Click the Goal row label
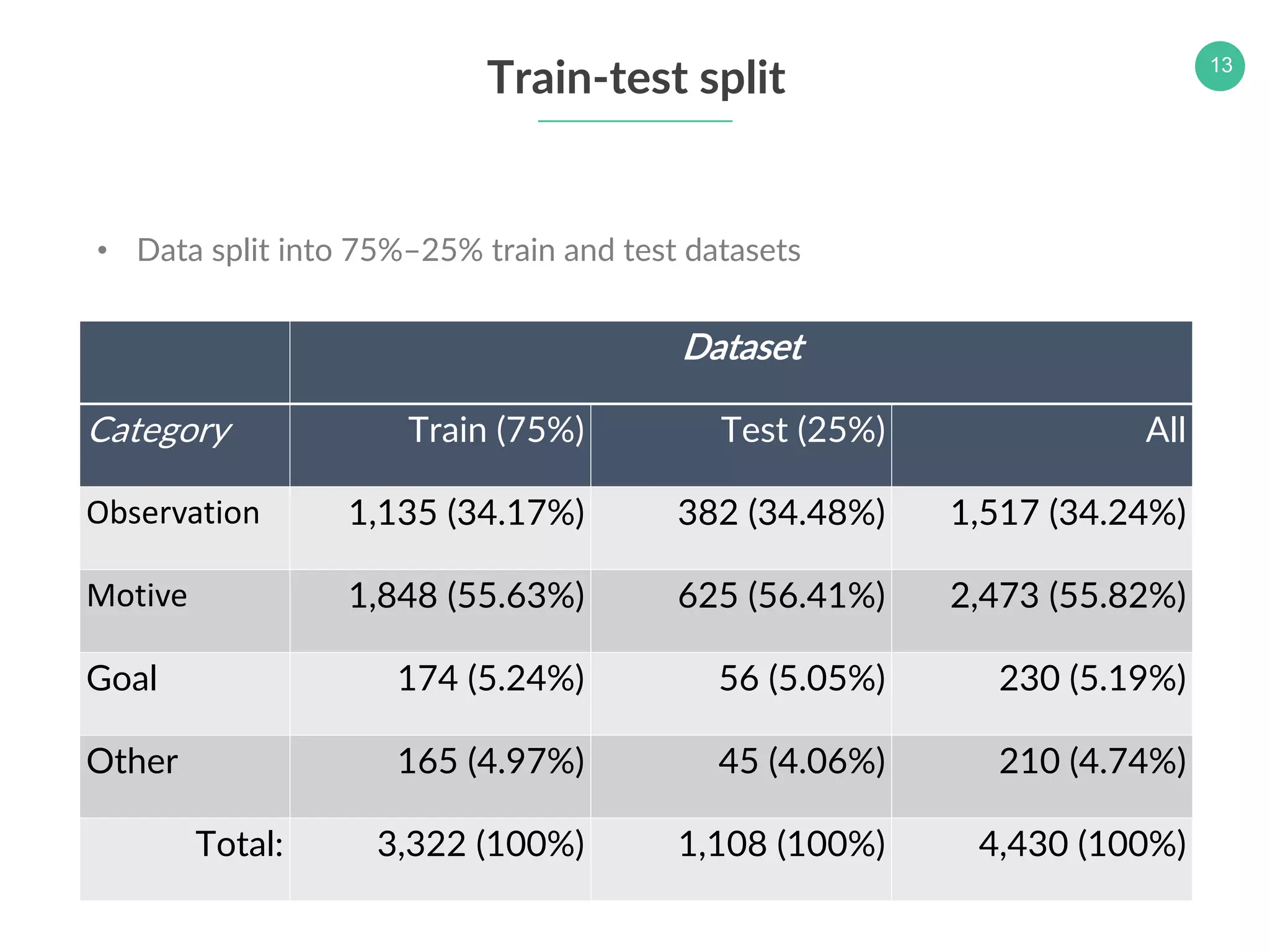This screenshot has width=1270, height=952. coord(122,679)
